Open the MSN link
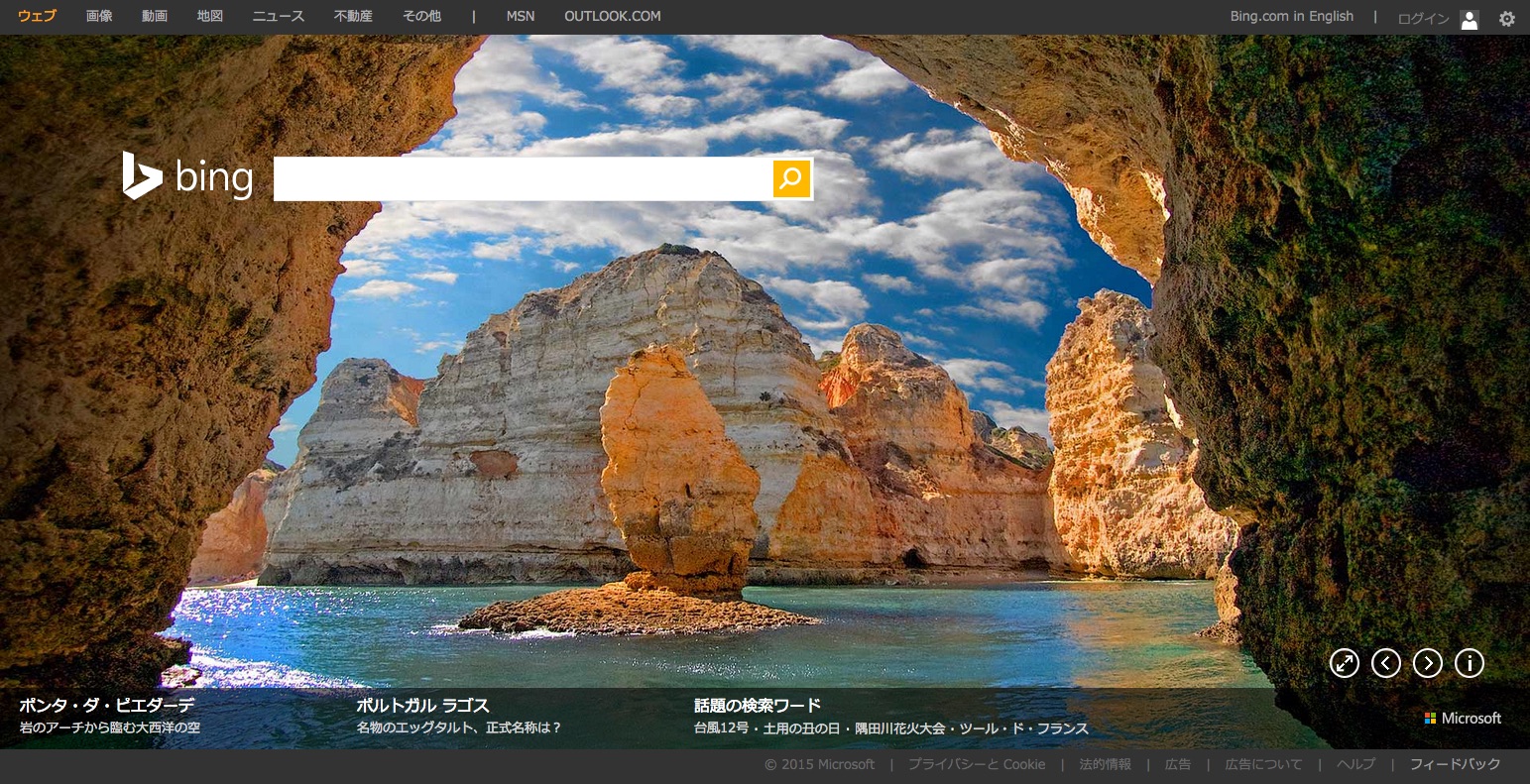This screenshot has width=1530, height=784. (520, 16)
